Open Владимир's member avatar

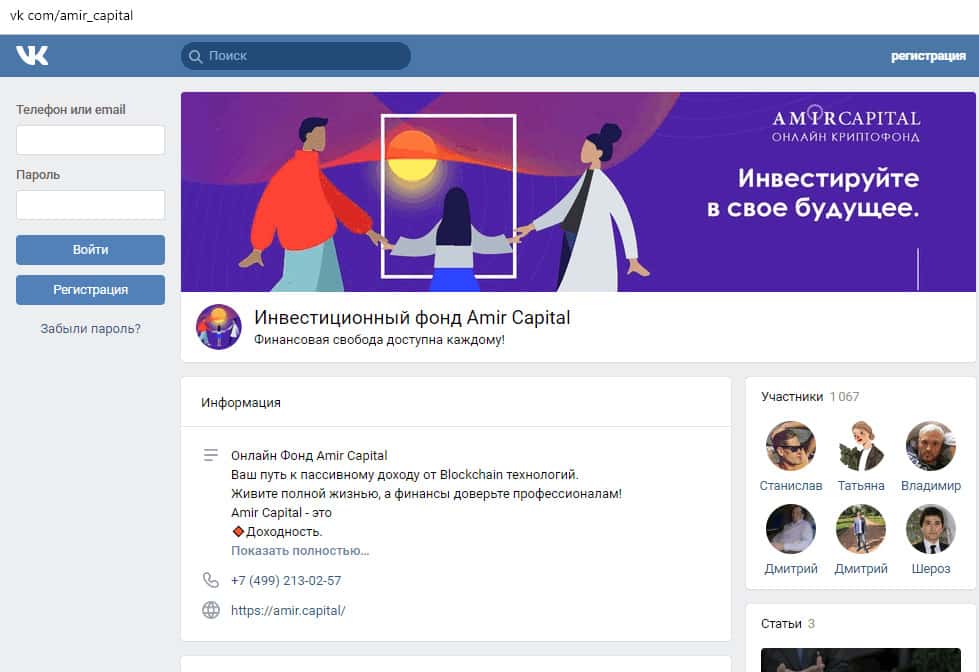[931, 446]
